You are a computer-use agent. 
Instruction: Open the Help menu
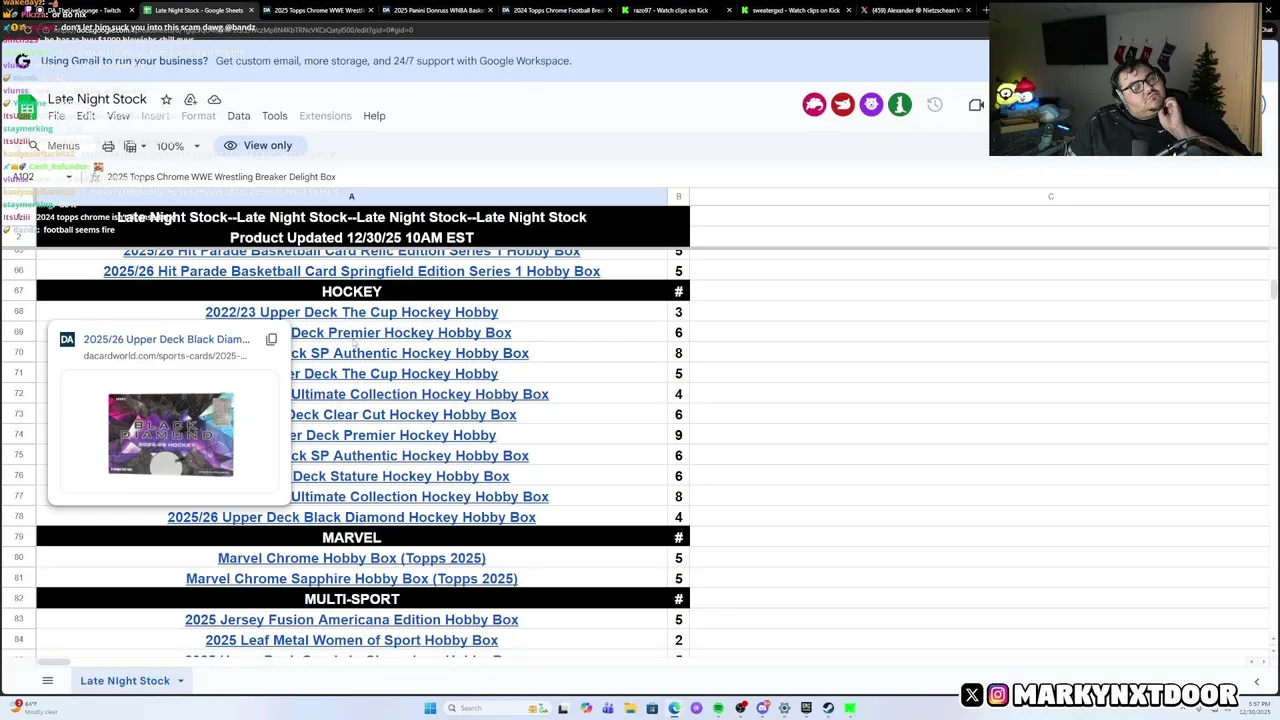tap(374, 116)
